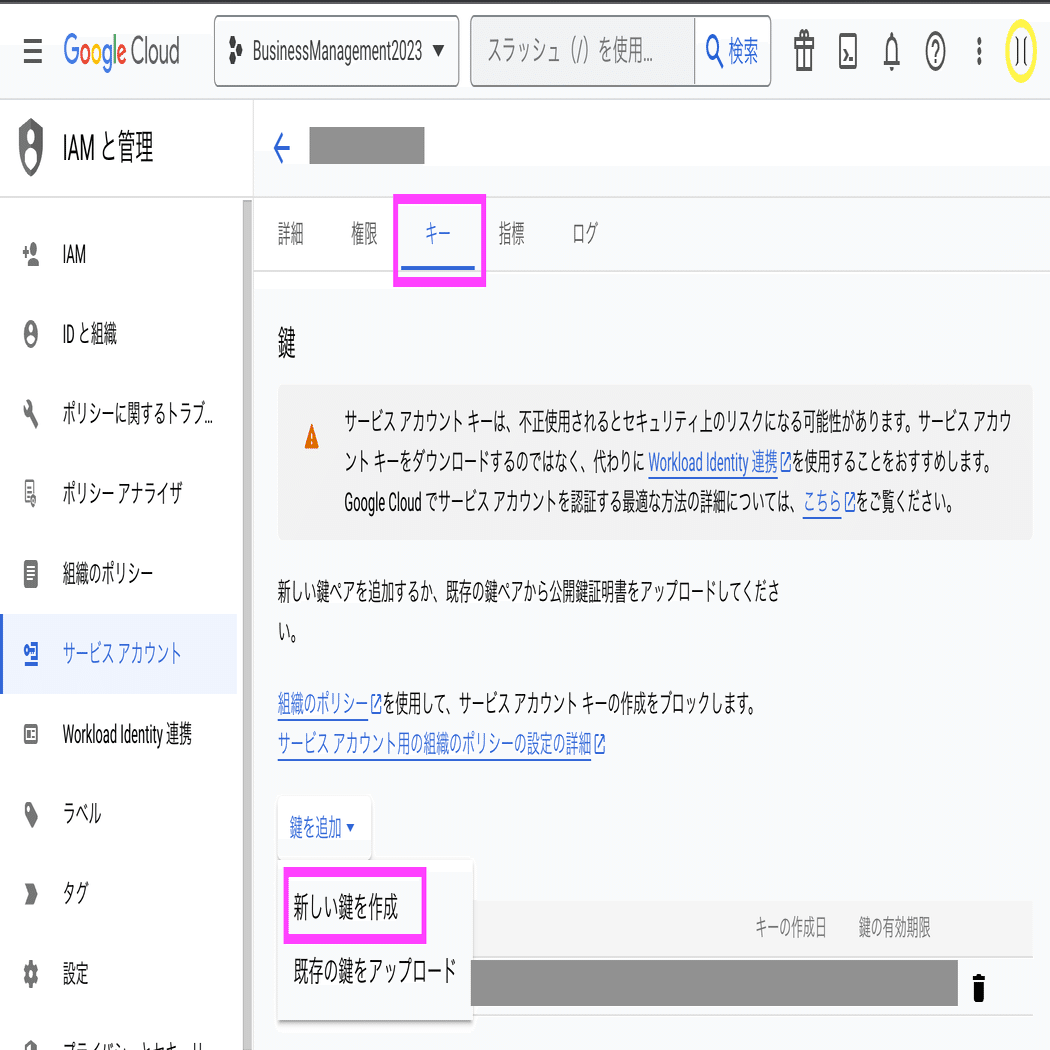The width and height of the screenshot is (1050, 1050).
Task: Switch to the ログ tab
Action: pos(584,233)
